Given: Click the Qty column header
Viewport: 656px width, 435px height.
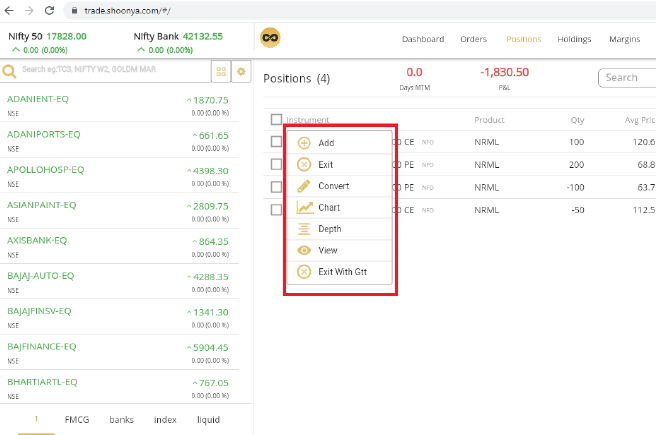Looking at the screenshot, I should (577, 120).
